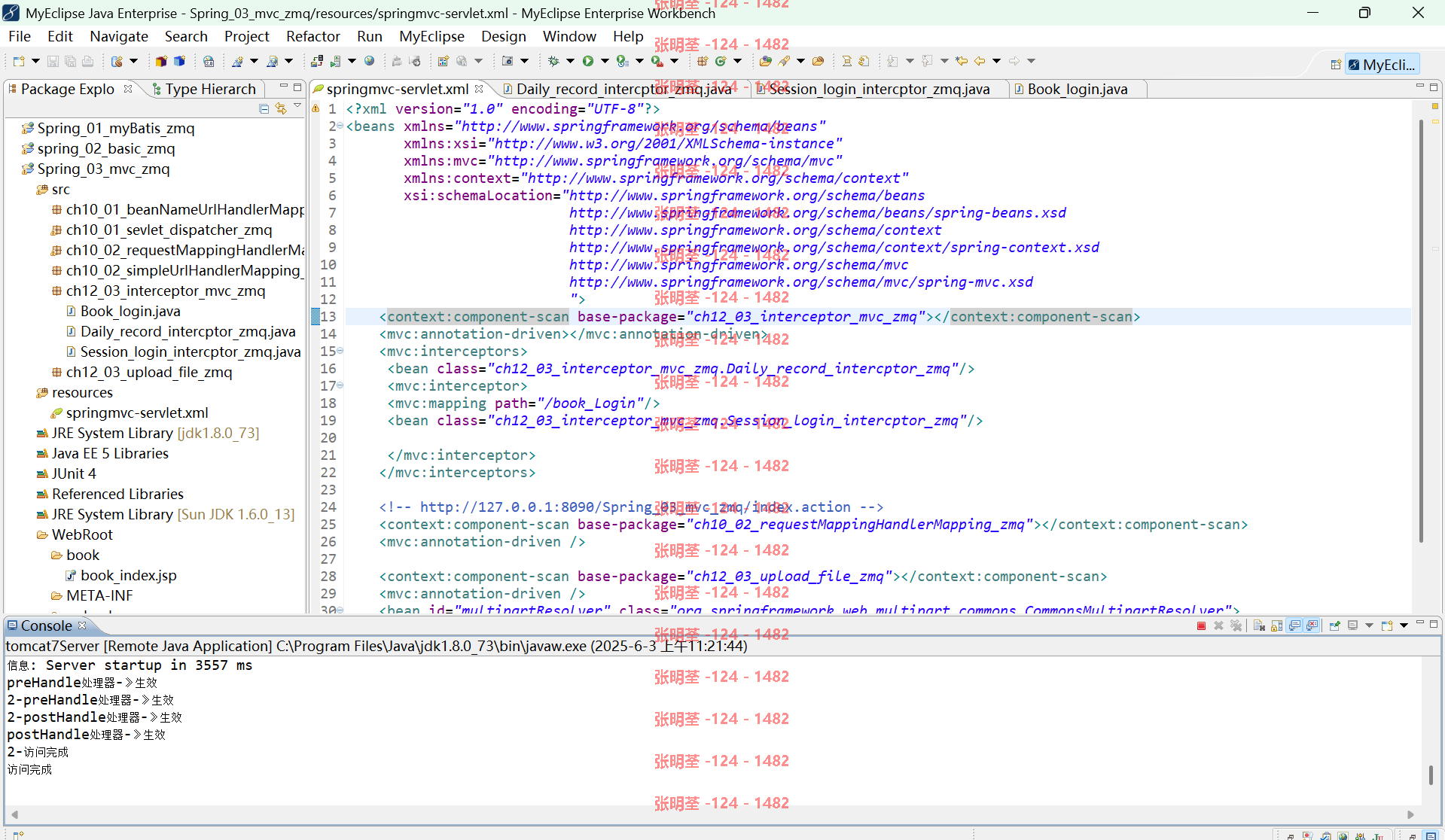
Task: Click line 13 context:component-scan in editor
Action: pyautogui.click(x=759, y=317)
